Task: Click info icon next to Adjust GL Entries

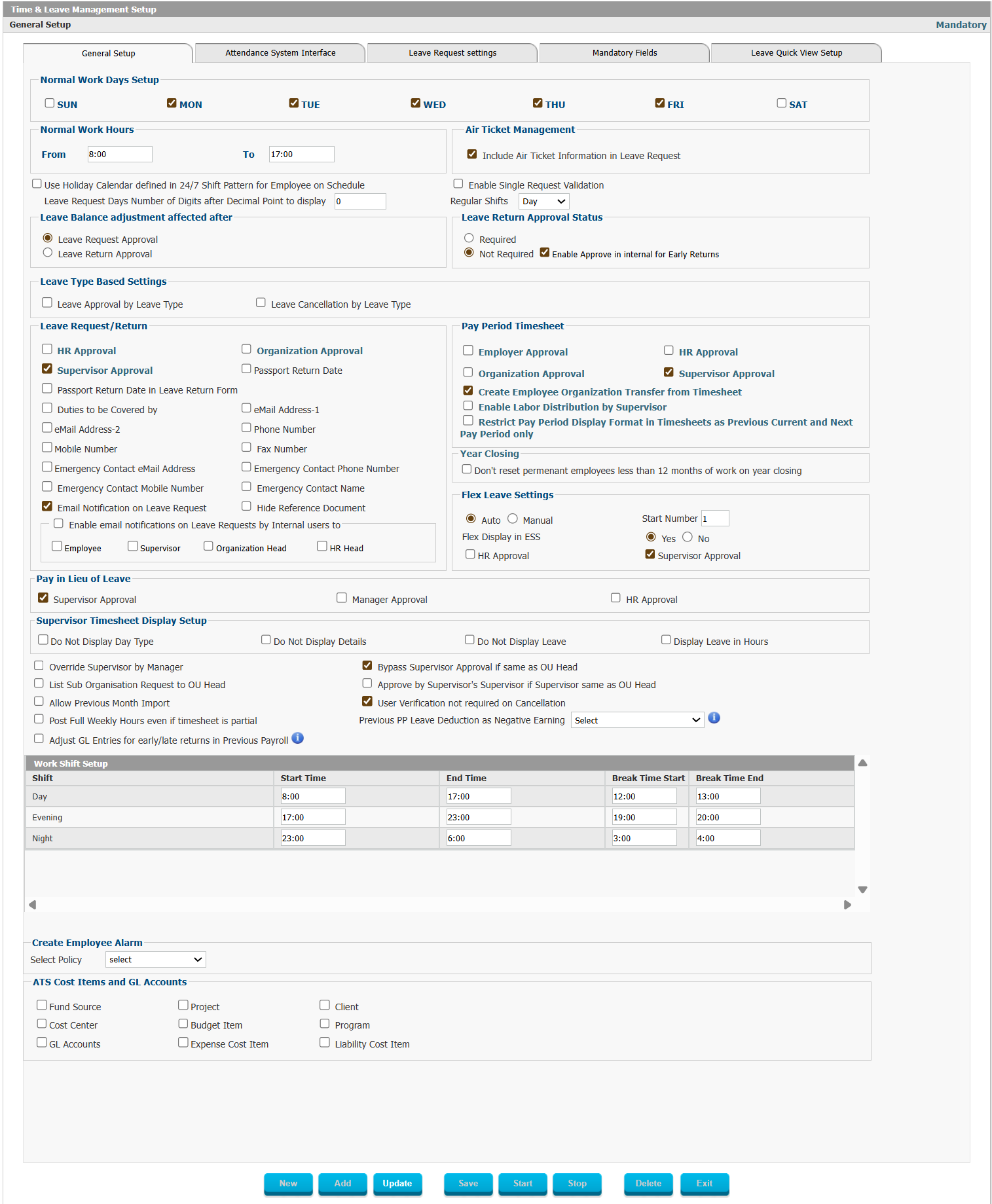Action: tap(297, 738)
